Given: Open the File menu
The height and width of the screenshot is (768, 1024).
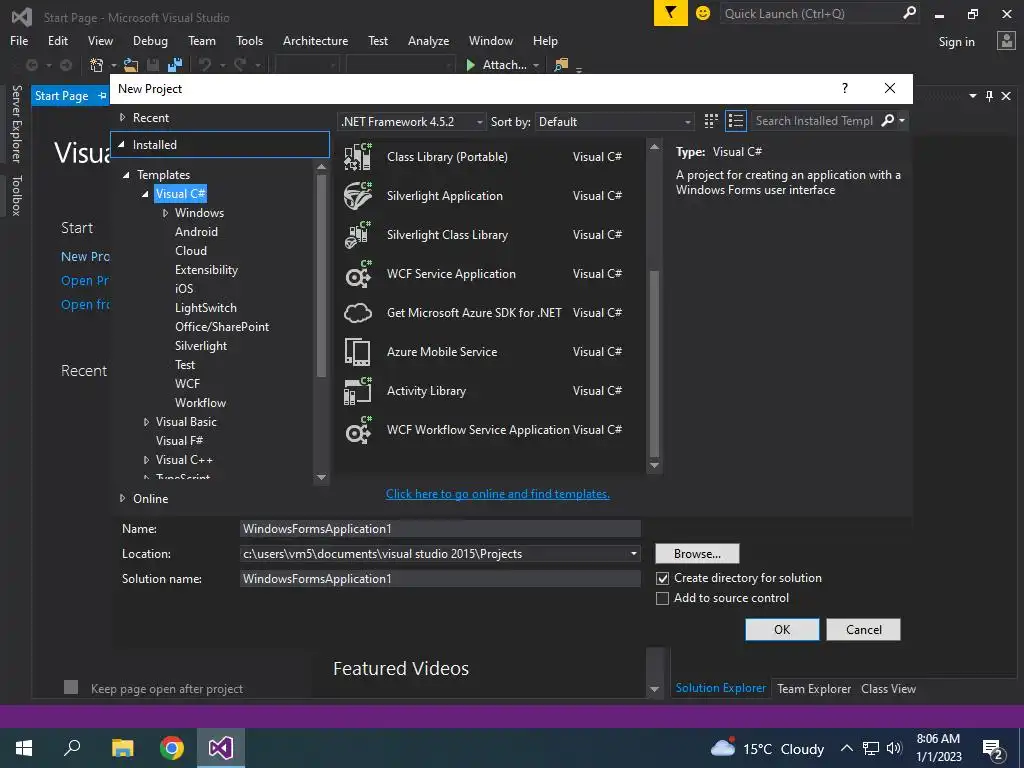Looking at the screenshot, I should click(x=19, y=40).
